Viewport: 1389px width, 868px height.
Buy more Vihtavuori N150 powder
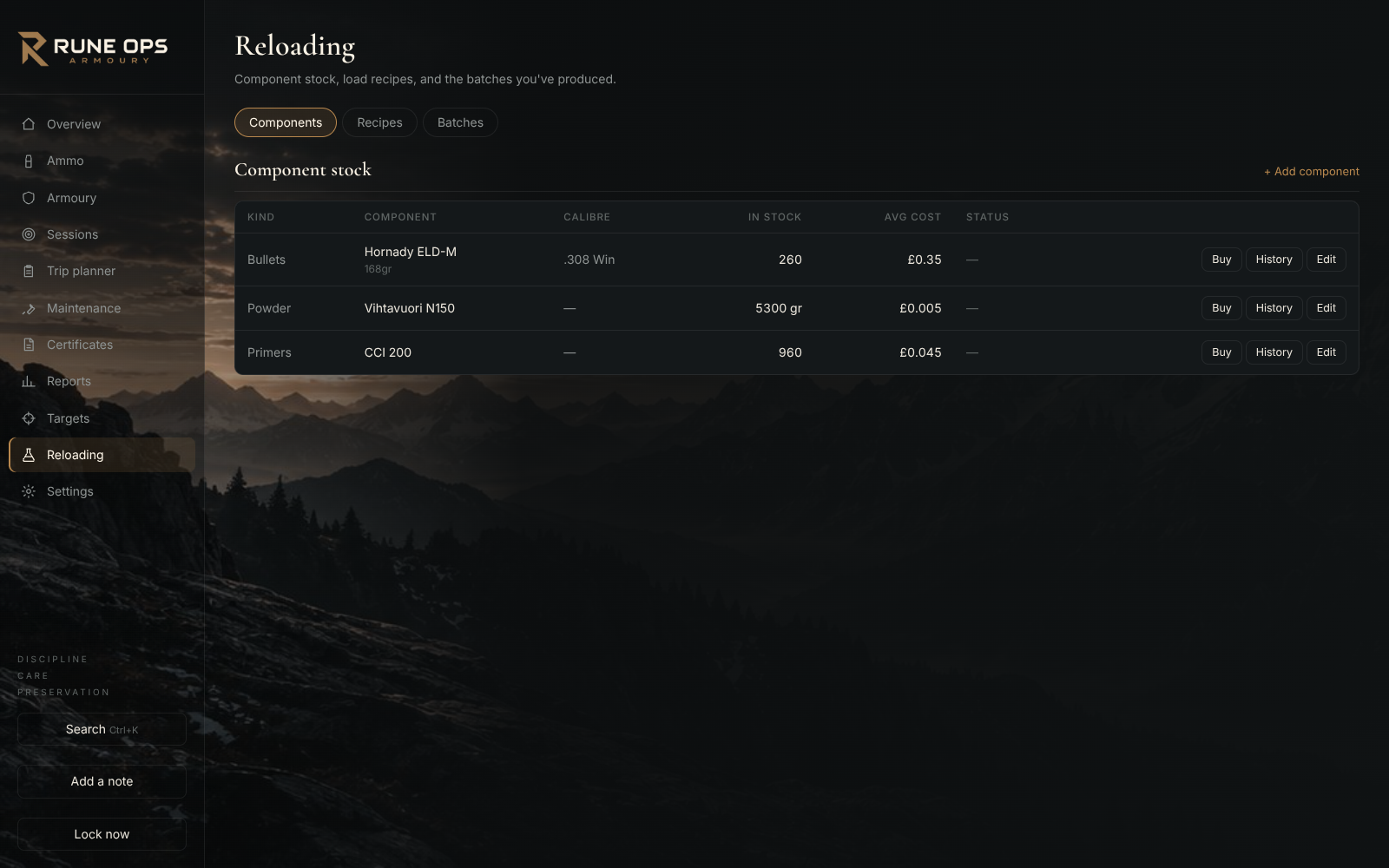[x=1221, y=308]
